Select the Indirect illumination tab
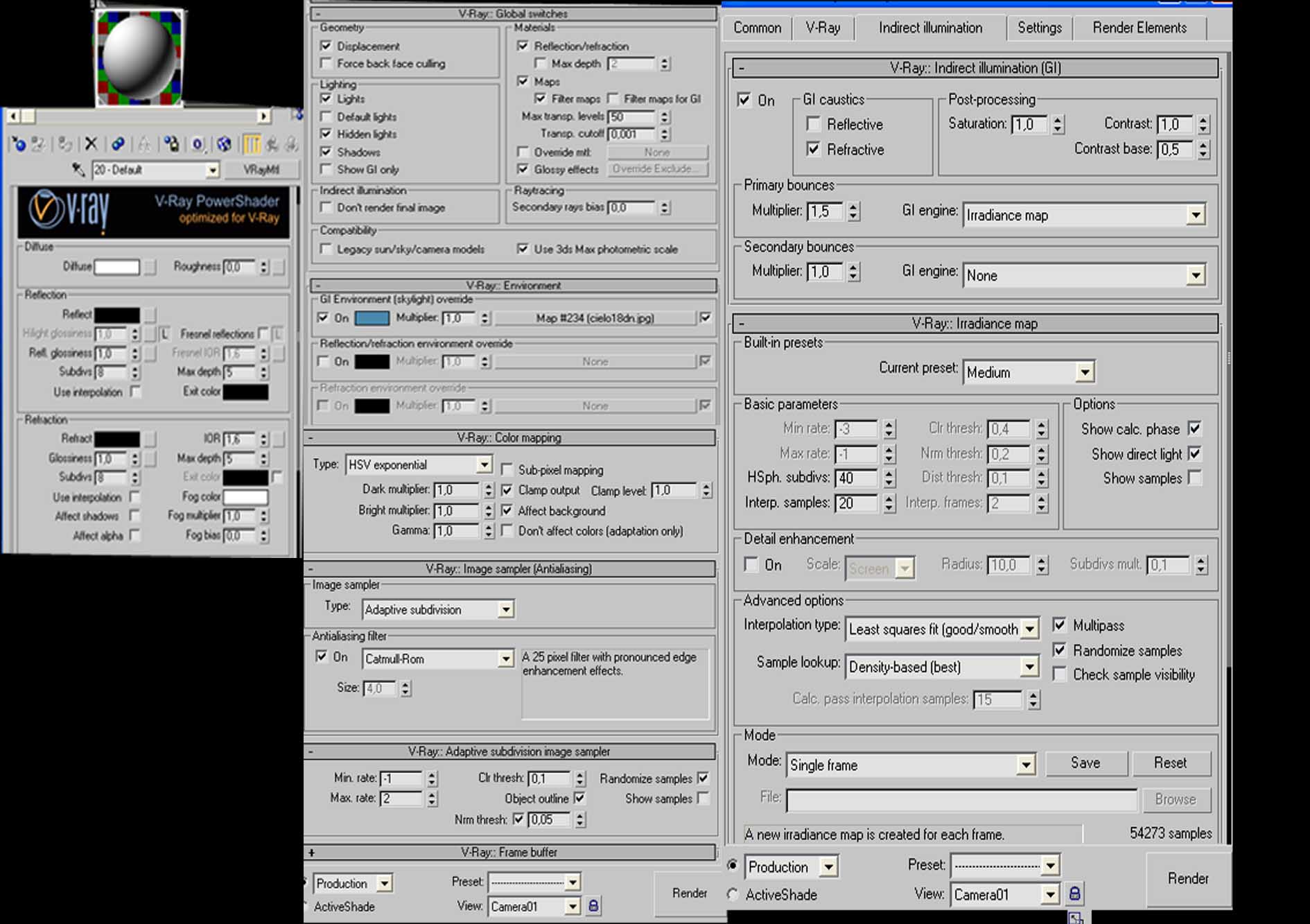The width and height of the screenshot is (1310, 924). pos(930,28)
